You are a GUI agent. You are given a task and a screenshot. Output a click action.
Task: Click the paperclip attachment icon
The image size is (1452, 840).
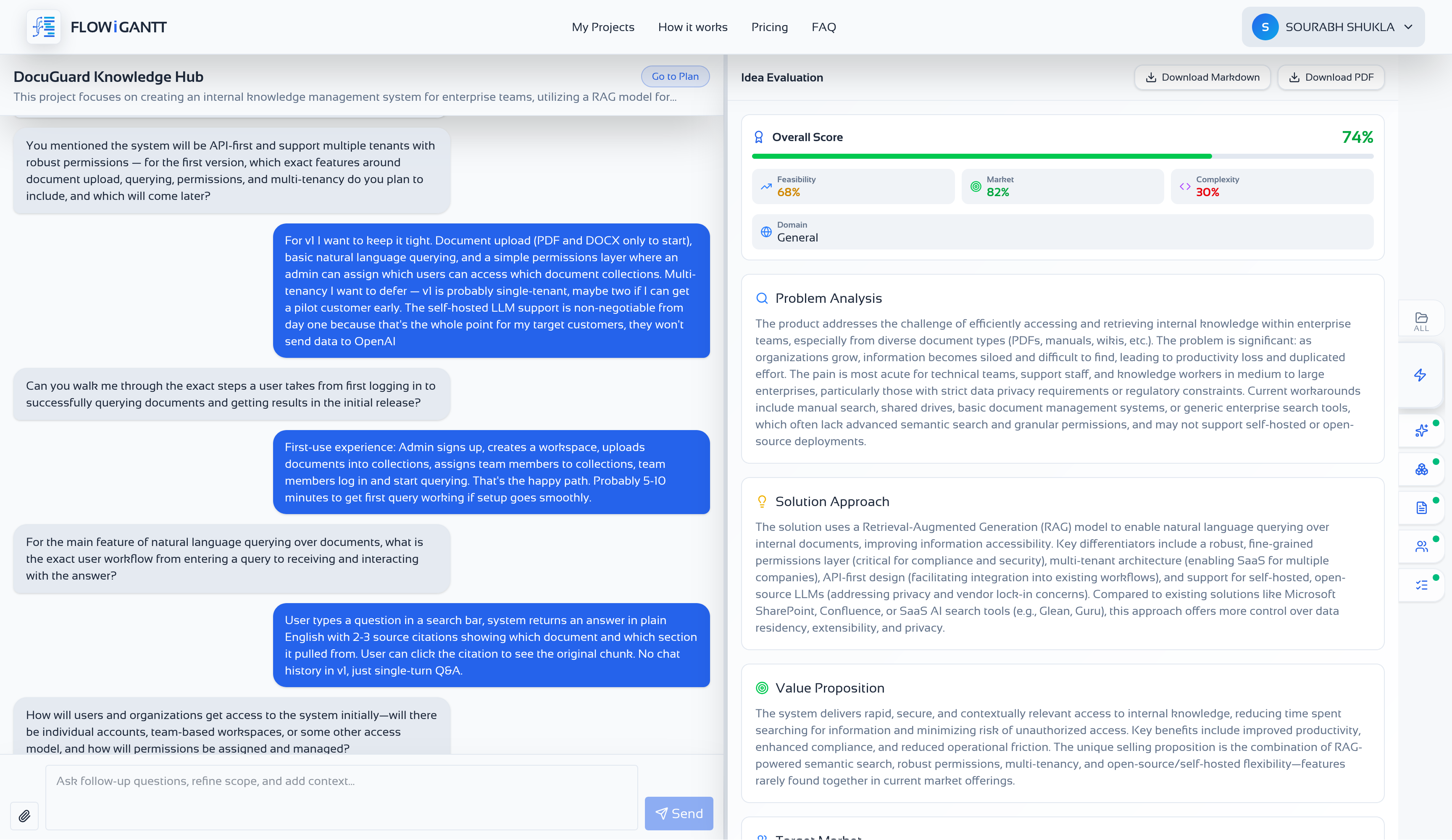(x=24, y=816)
